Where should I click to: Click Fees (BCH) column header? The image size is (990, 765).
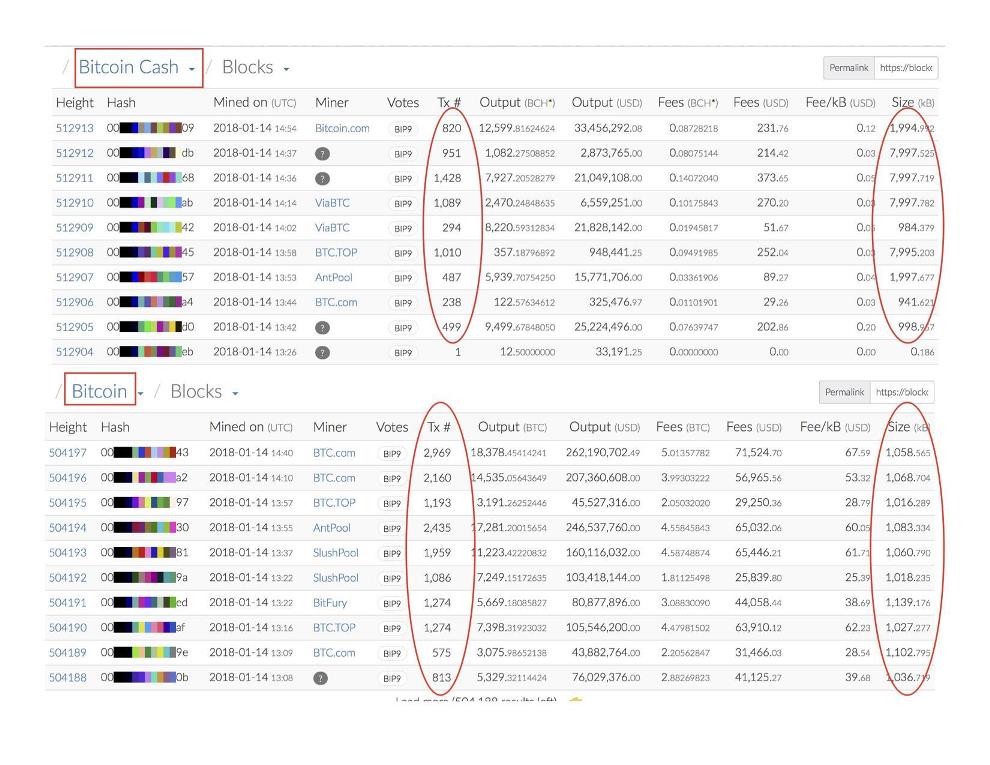[x=688, y=102]
